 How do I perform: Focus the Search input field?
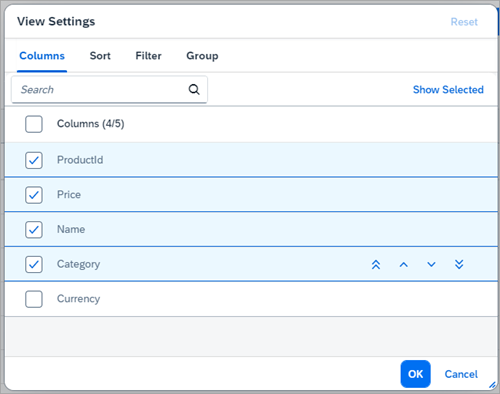[109, 89]
